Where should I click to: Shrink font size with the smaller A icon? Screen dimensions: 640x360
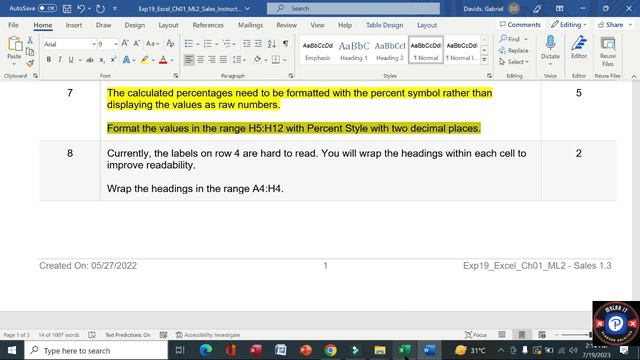point(137,43)
